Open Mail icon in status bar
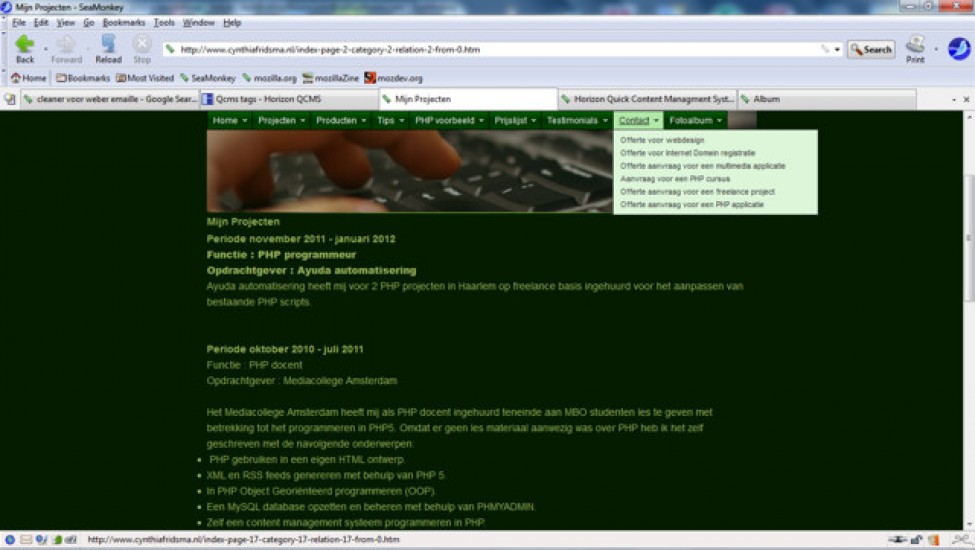The image size is (975, 550). click(x=27, y=540)
